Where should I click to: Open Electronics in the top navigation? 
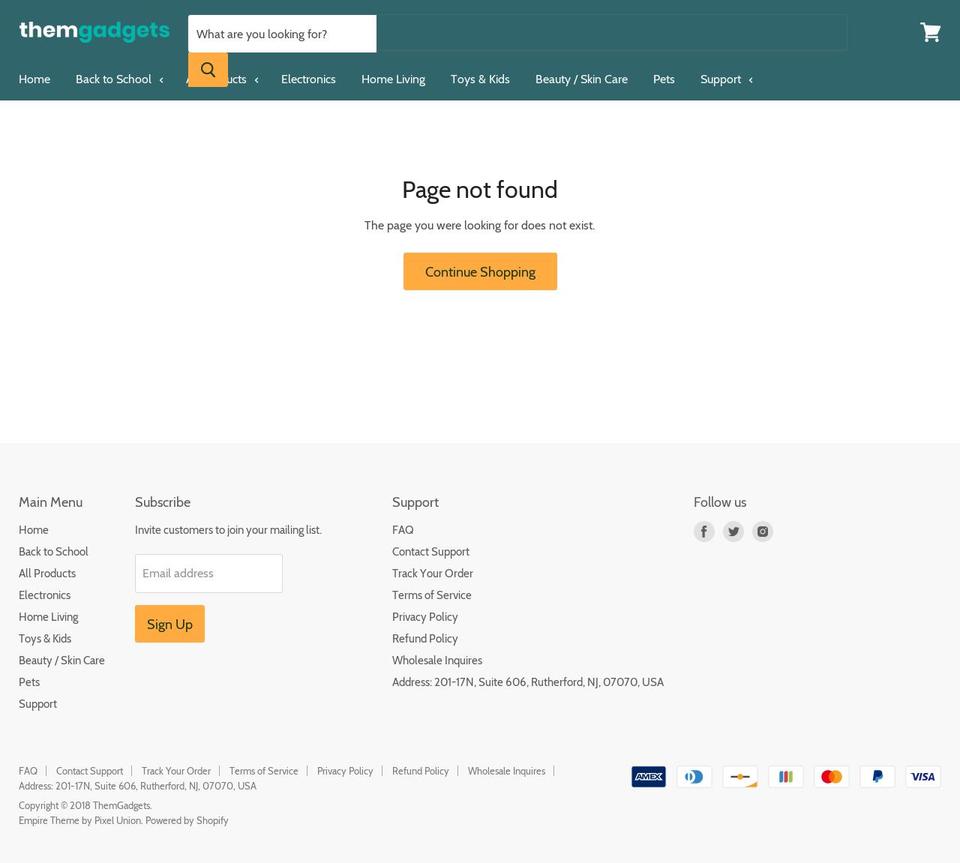point(308,79)
